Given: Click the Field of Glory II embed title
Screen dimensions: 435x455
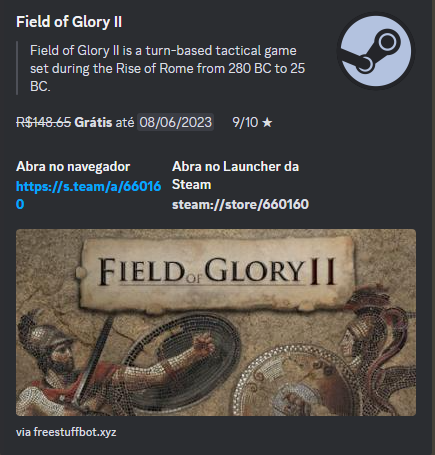Looking at the screenshot, I should [x=69, y=22].
